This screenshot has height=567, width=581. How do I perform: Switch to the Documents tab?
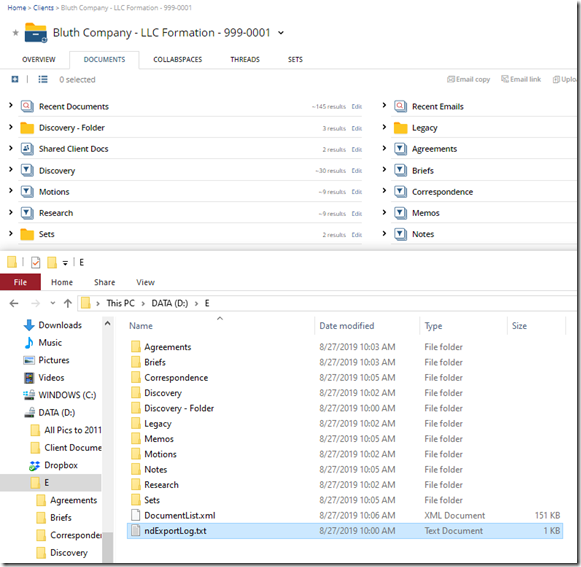[x=104, y=60]
